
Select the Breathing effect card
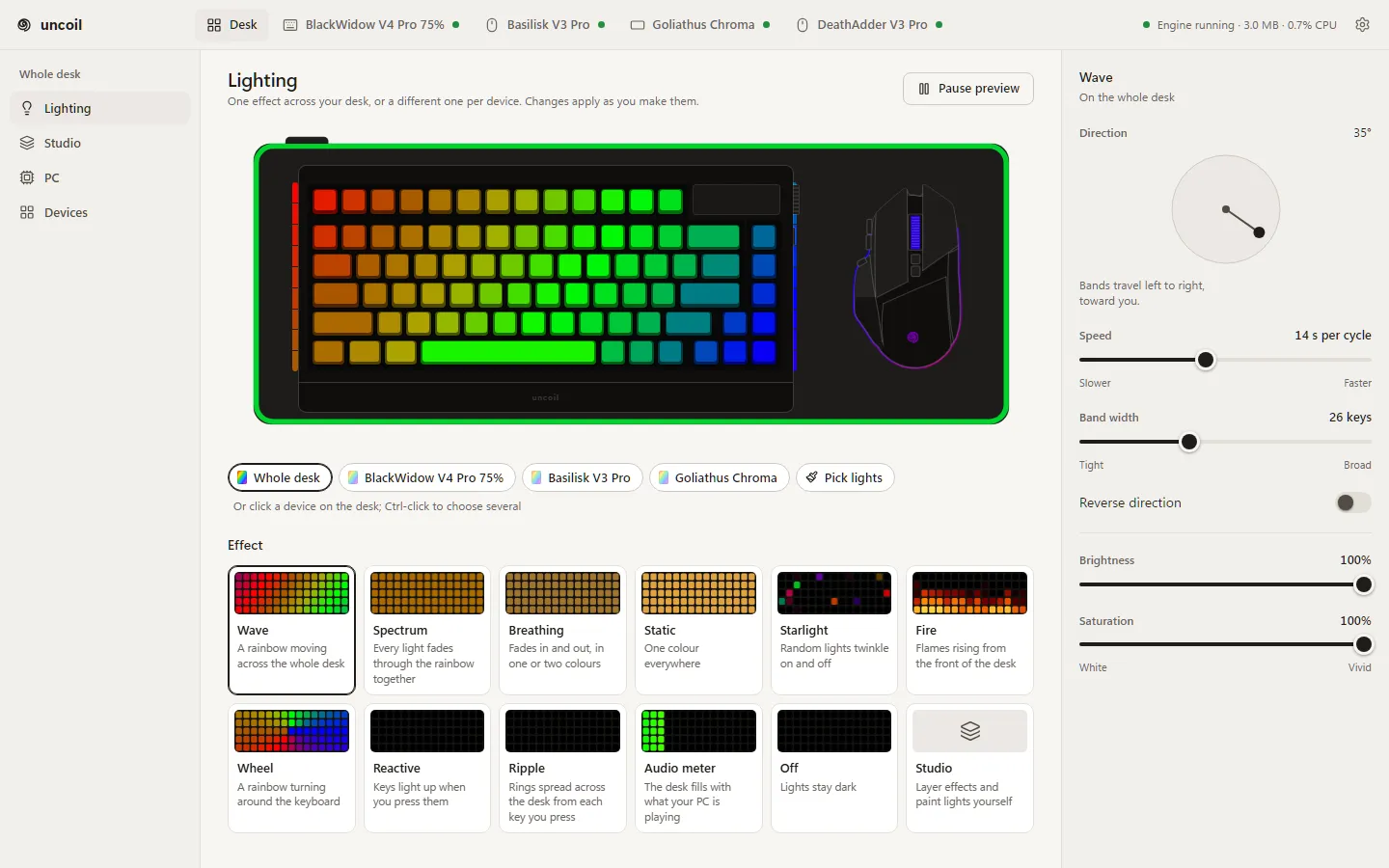[x=563, y=630]
